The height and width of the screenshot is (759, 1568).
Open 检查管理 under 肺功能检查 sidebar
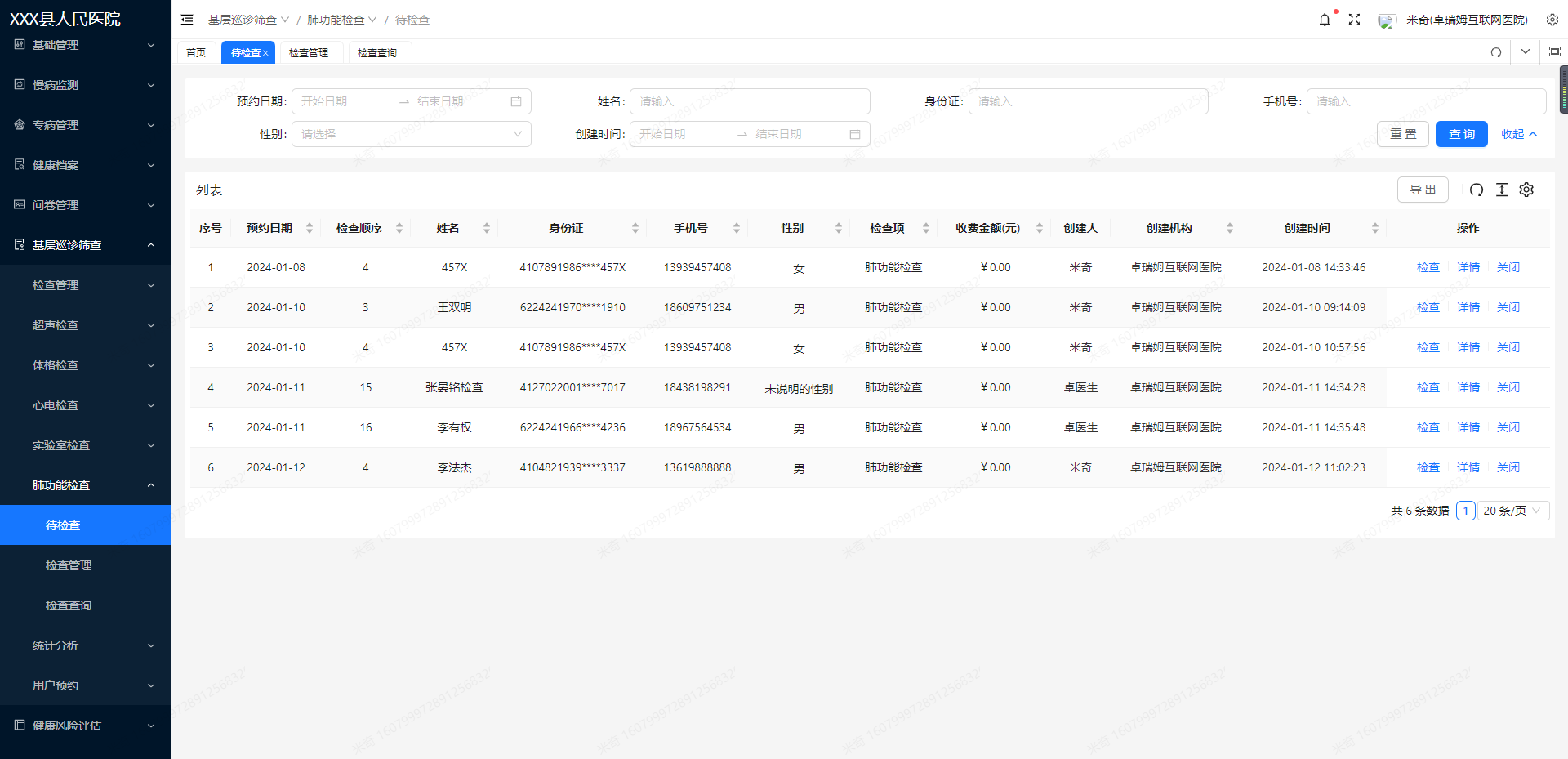[x=86, y=565]
